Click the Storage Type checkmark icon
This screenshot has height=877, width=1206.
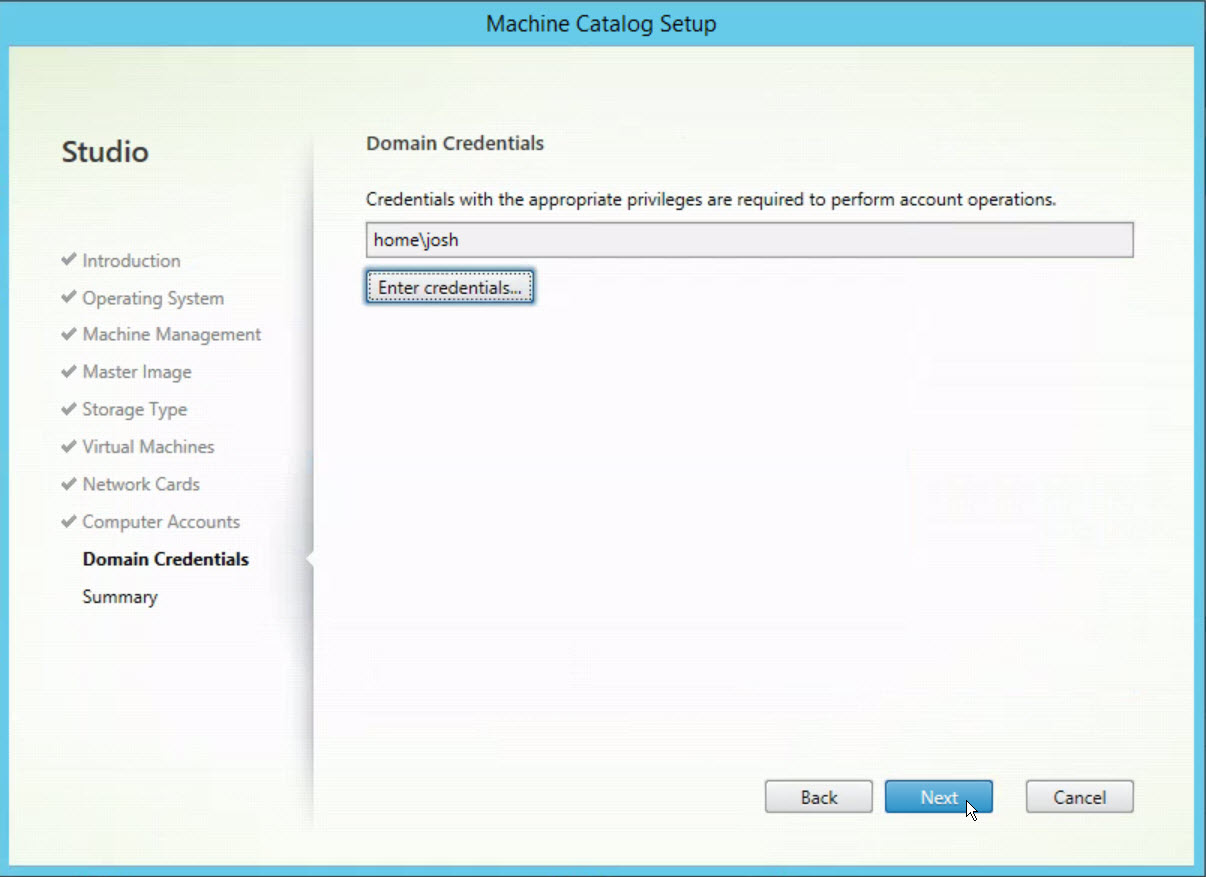[68, 410]
